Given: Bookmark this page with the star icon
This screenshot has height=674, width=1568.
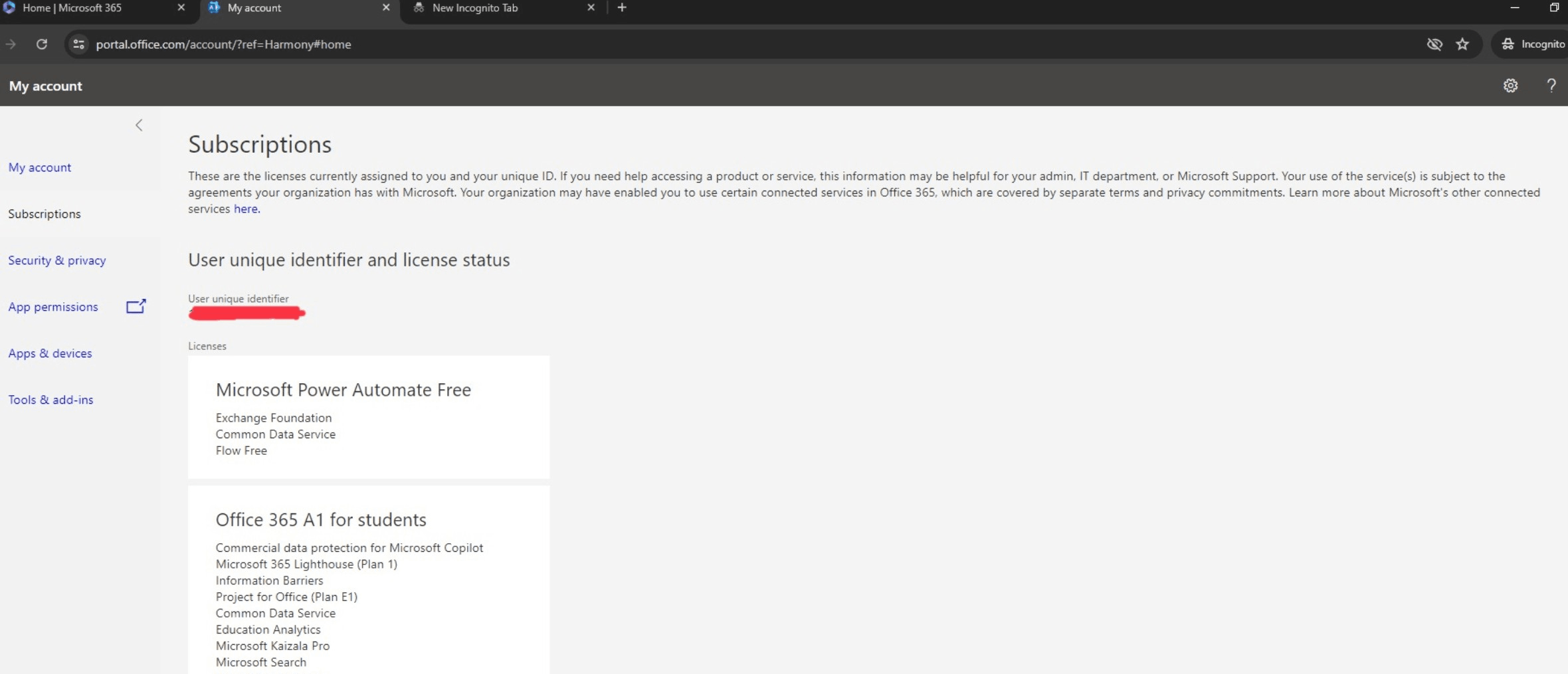Looking at the screenshot, I should click(x=1462, y=44).
